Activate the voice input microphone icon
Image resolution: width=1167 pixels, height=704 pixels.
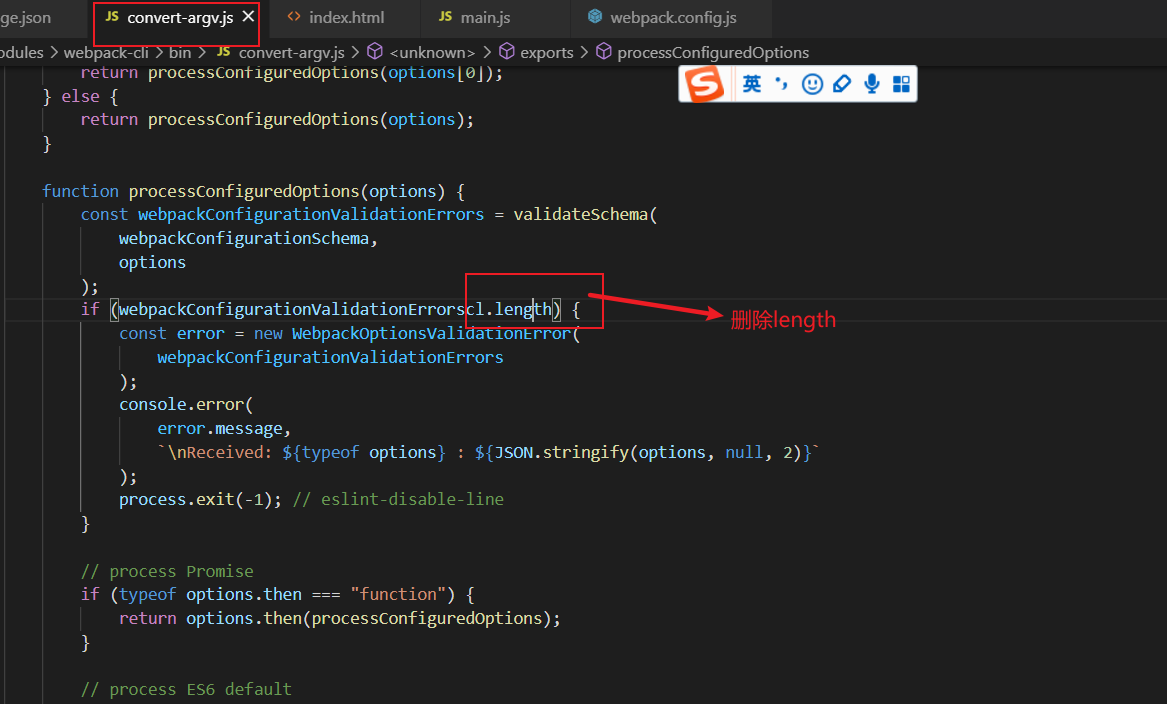click(871, 84)
